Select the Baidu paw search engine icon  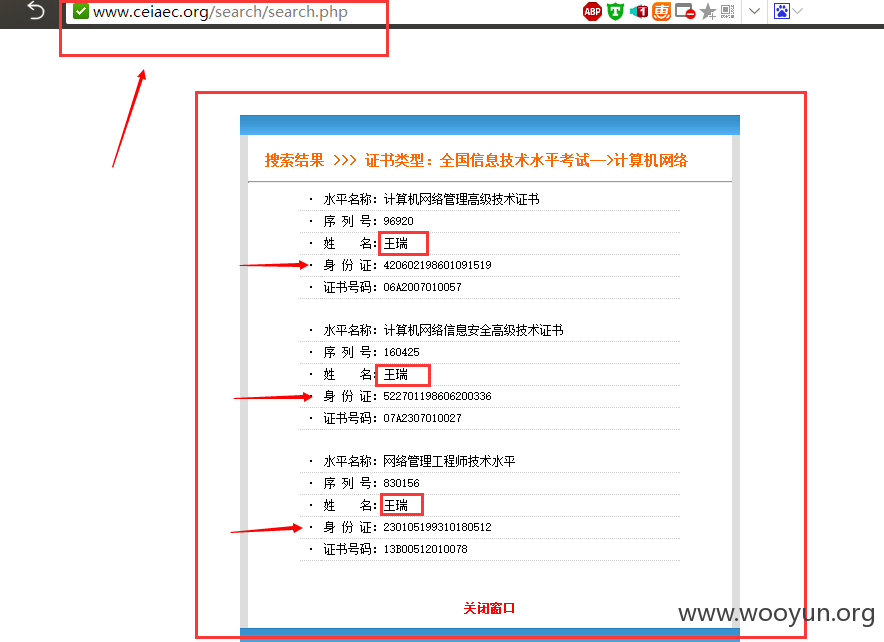(x=781, y=11)
